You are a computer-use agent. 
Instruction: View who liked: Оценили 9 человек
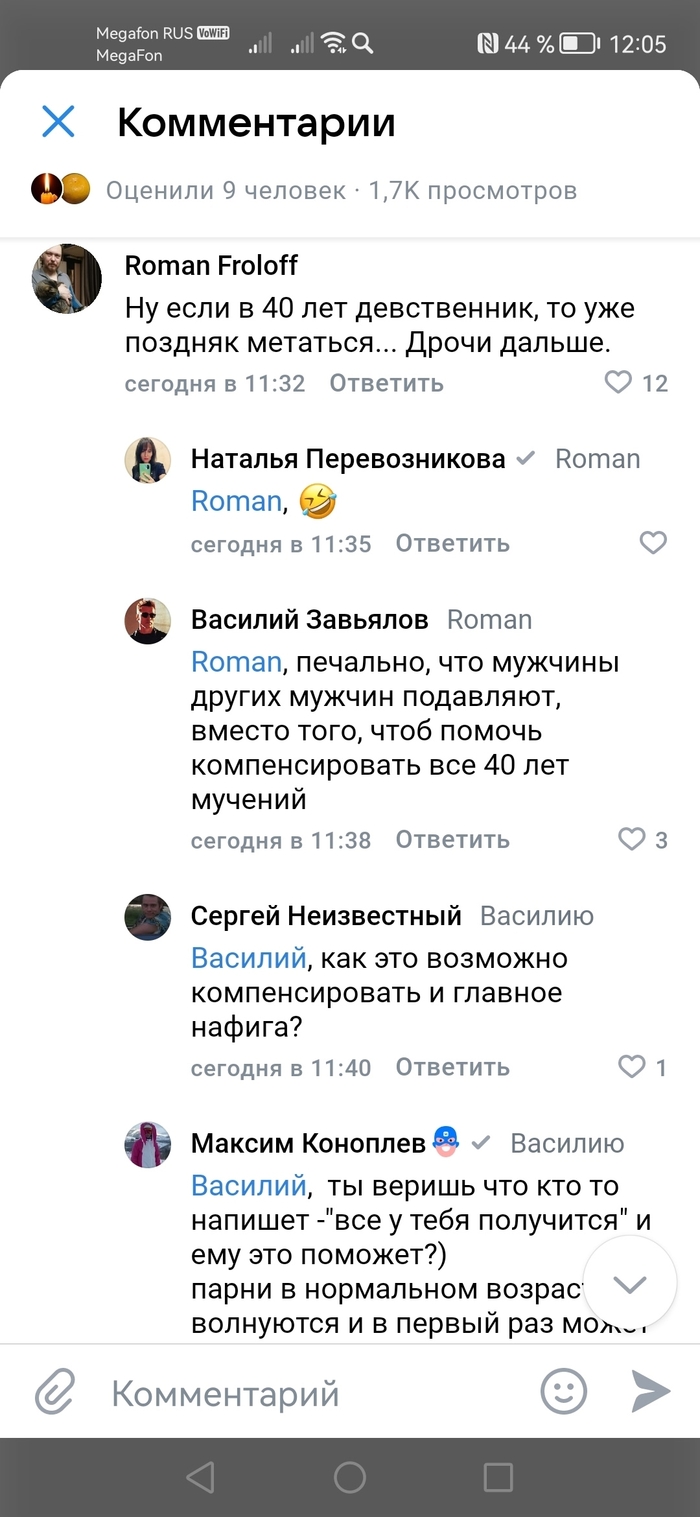225,190
